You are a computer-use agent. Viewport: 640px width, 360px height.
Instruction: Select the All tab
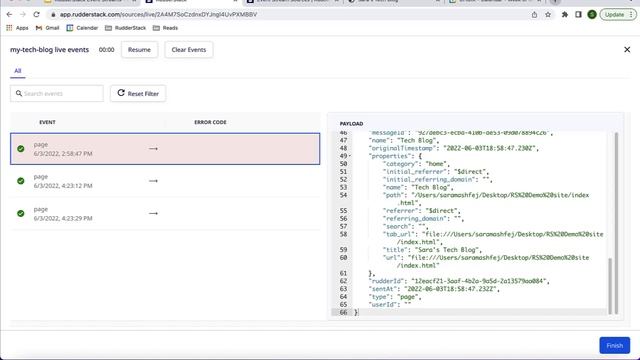[18, 71]
